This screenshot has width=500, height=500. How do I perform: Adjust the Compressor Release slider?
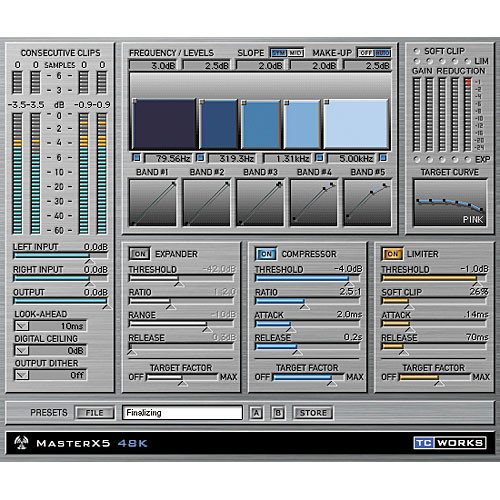pyautogui.click(x=308, y=347)
